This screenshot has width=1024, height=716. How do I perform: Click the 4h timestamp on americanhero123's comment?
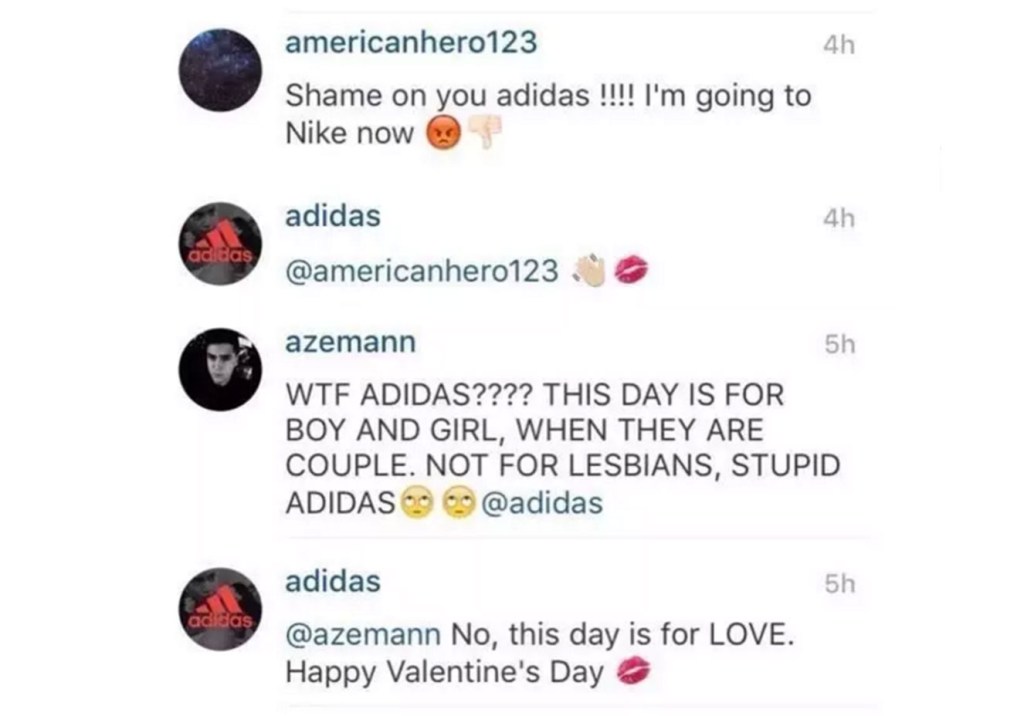coord(839,44)
